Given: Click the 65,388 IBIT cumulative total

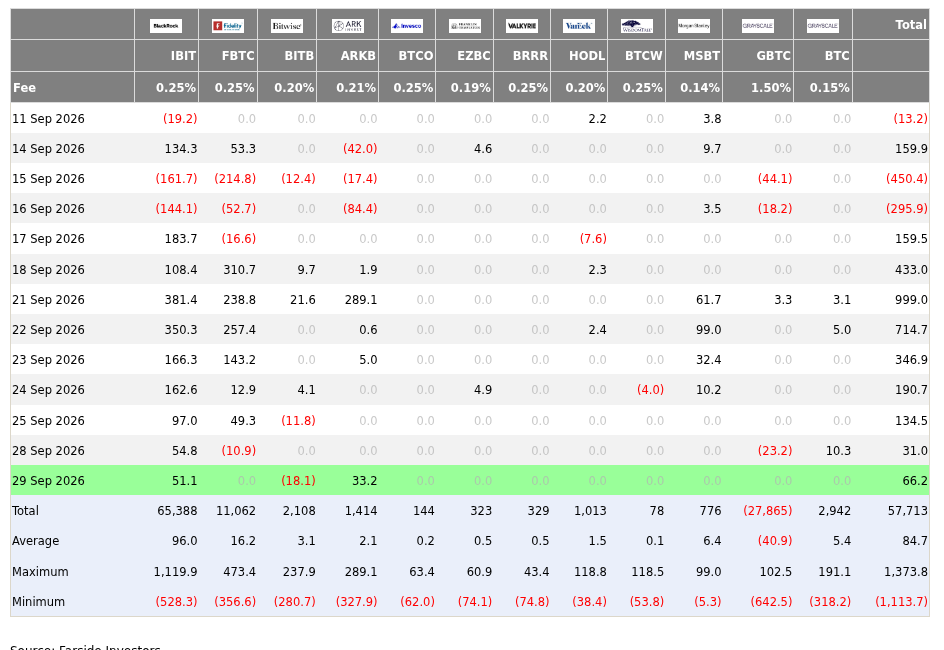Looking at the screenshot, I should coord(177,511).
